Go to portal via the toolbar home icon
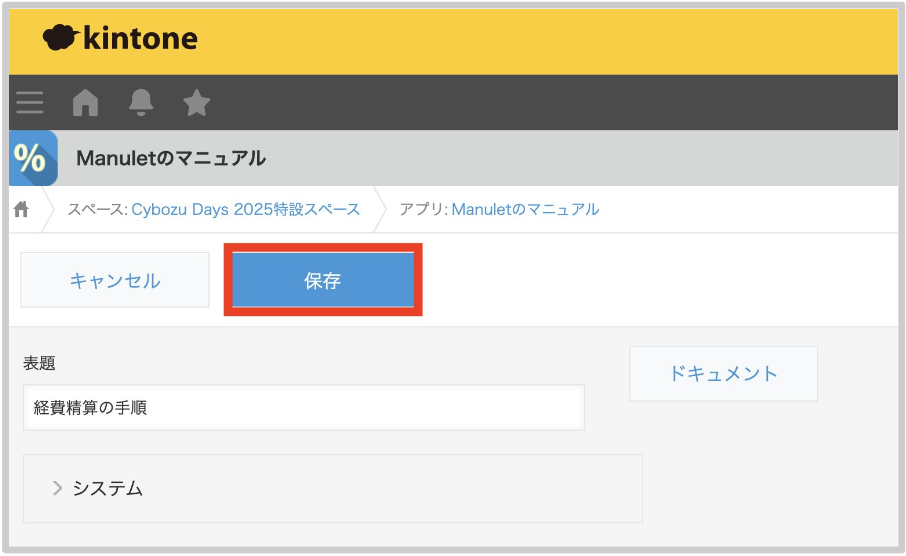This screenshot has height=556, width=906. click(86, 102)
